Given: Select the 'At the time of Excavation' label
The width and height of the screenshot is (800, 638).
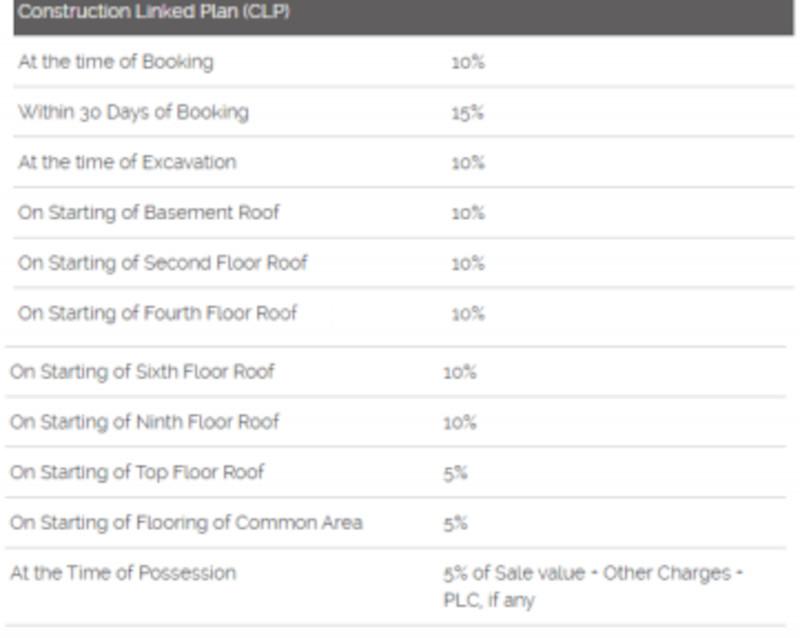Looking at the screenshot, I should point(127,162).
